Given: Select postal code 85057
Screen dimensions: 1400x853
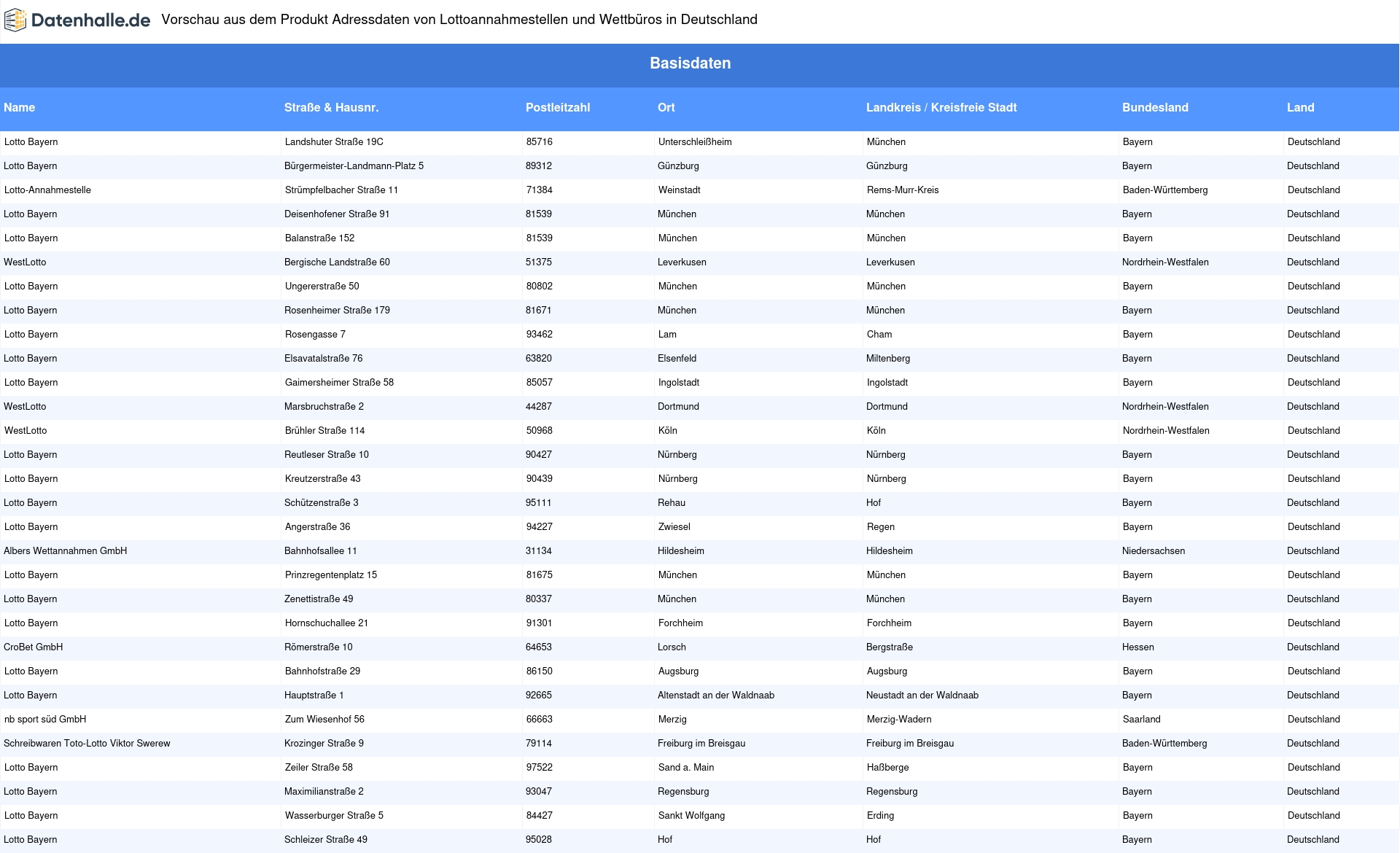Looking at the screenshot, I should click(x=540, y=383).
